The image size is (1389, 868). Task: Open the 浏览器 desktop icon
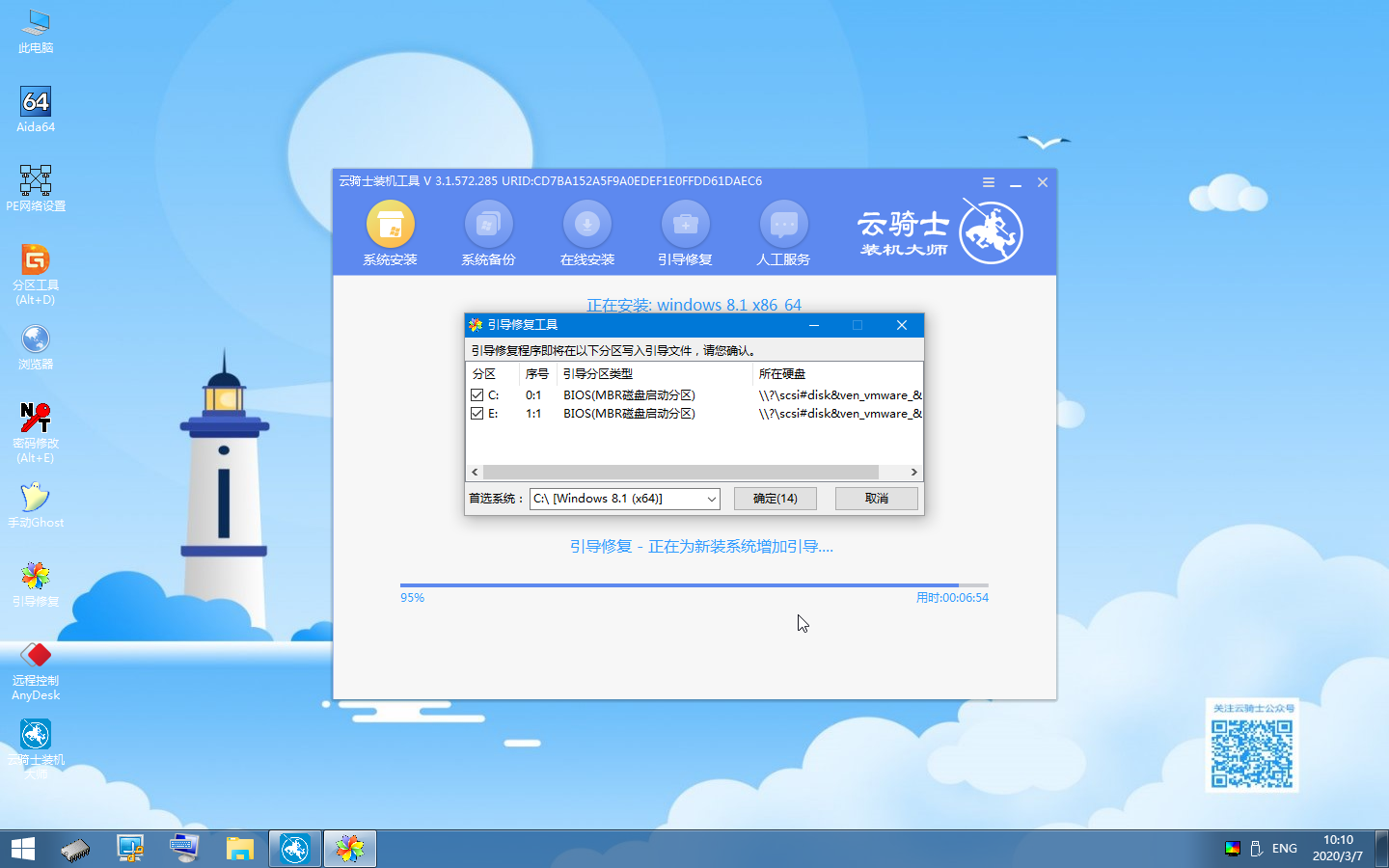[36, 348]
